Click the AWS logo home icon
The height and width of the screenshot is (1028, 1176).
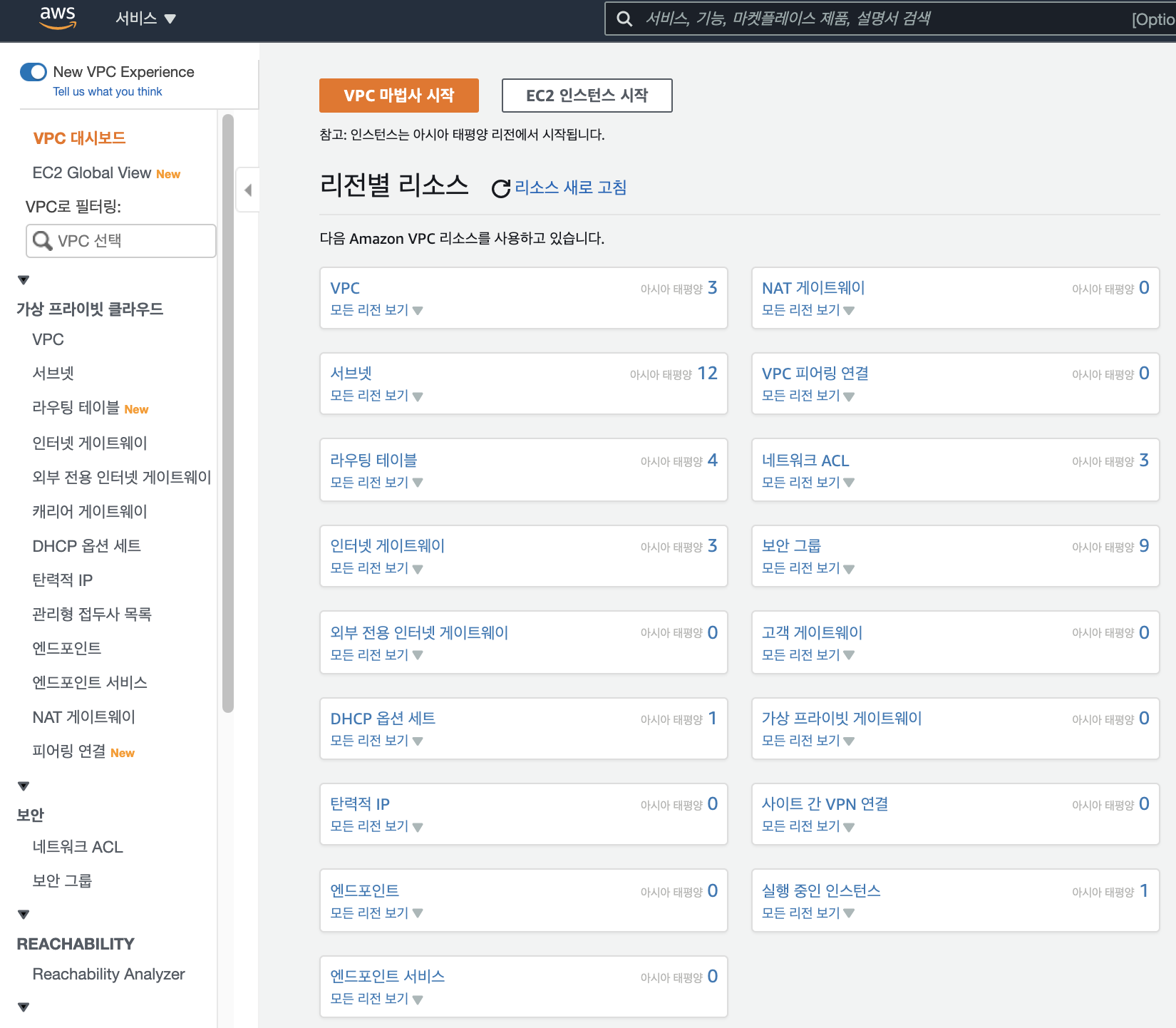tap(58, 18)
